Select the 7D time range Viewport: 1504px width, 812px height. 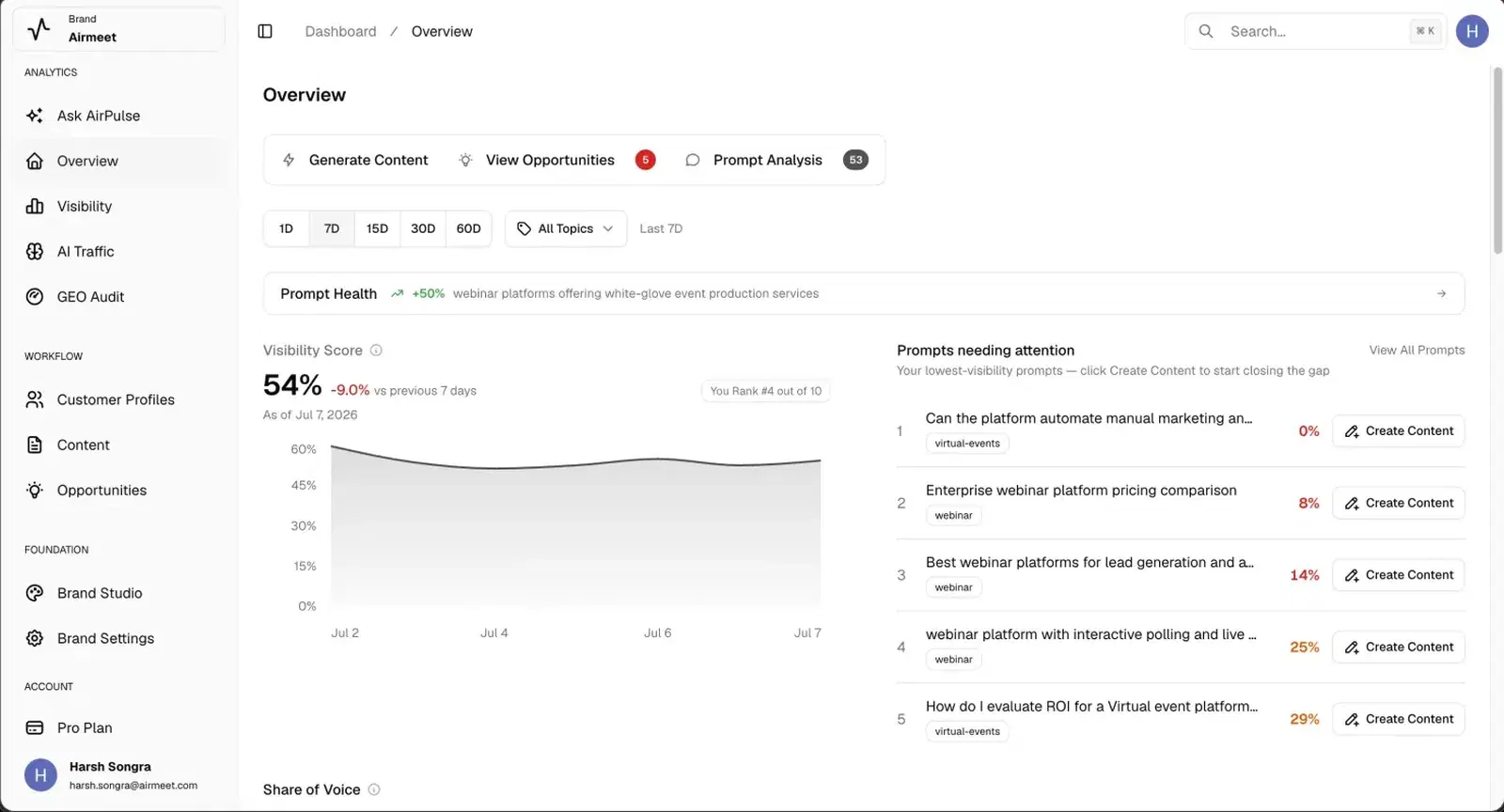(x=332, y=228)
